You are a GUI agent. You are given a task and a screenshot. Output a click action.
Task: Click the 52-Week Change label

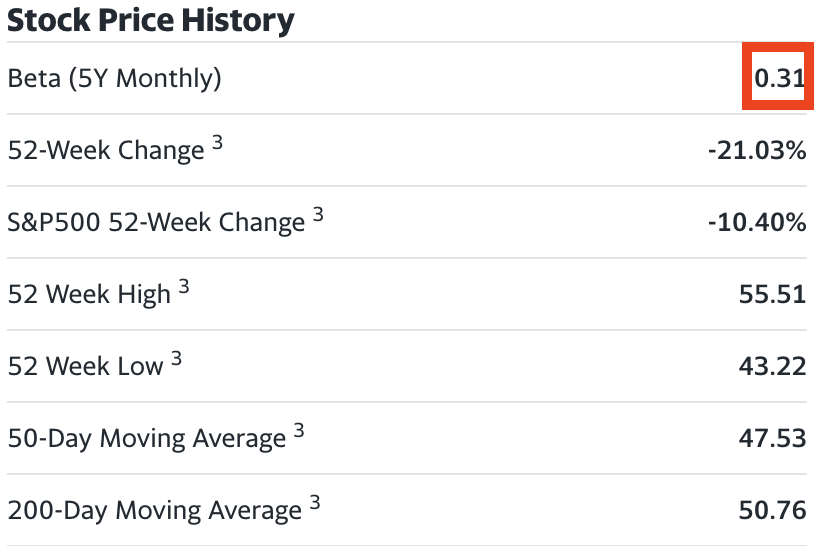[106, 150]
